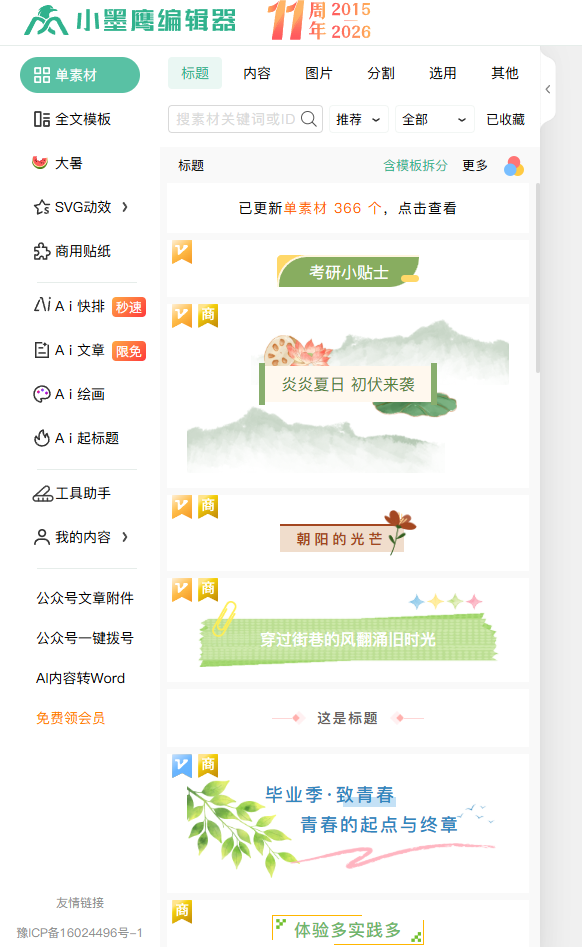Click the watermelon icon beside 大暑
Image resolution: width=582 pixels, height=947 pixels.
point(40,162)
